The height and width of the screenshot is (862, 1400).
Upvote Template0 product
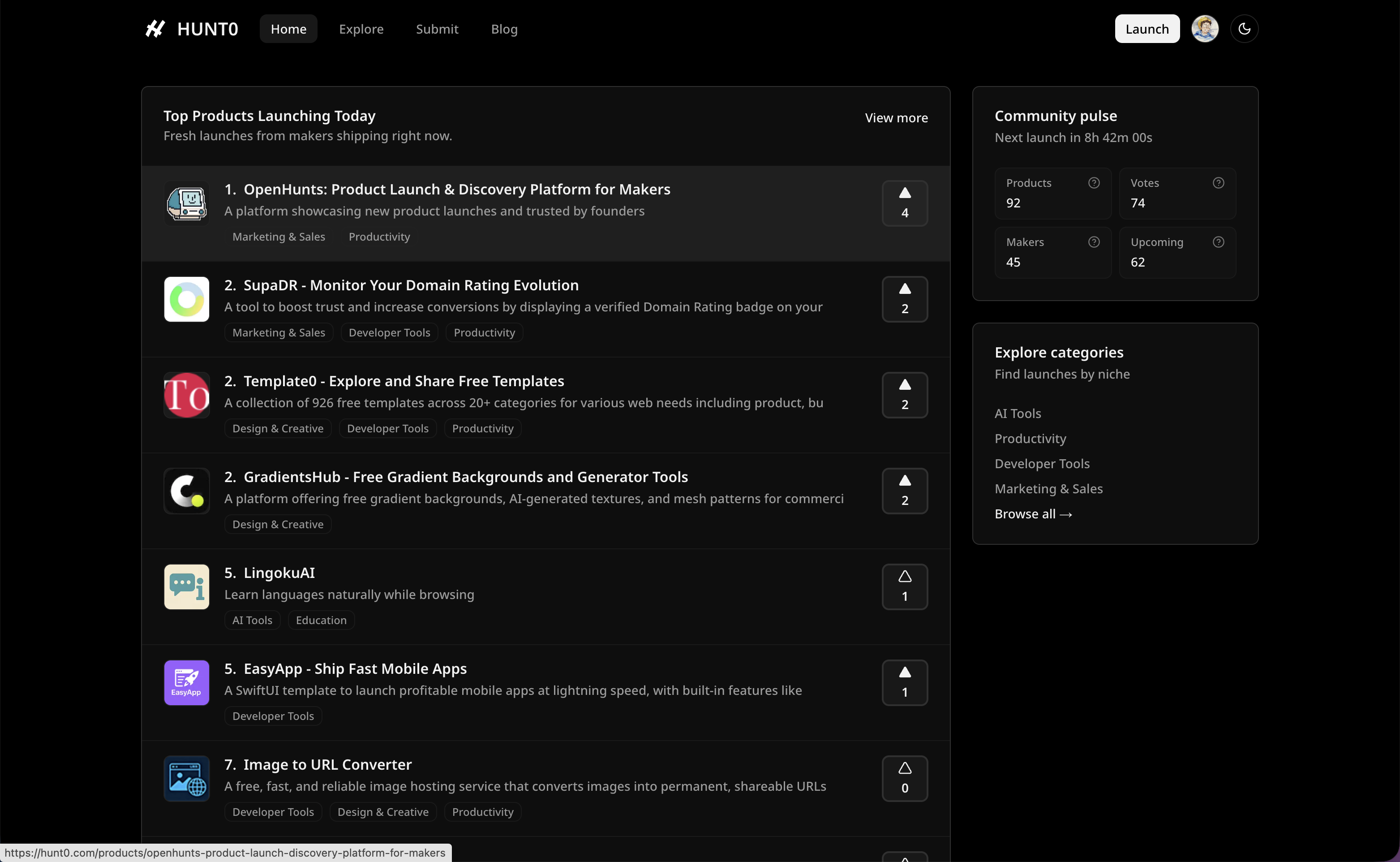click(x=905, y=395)
